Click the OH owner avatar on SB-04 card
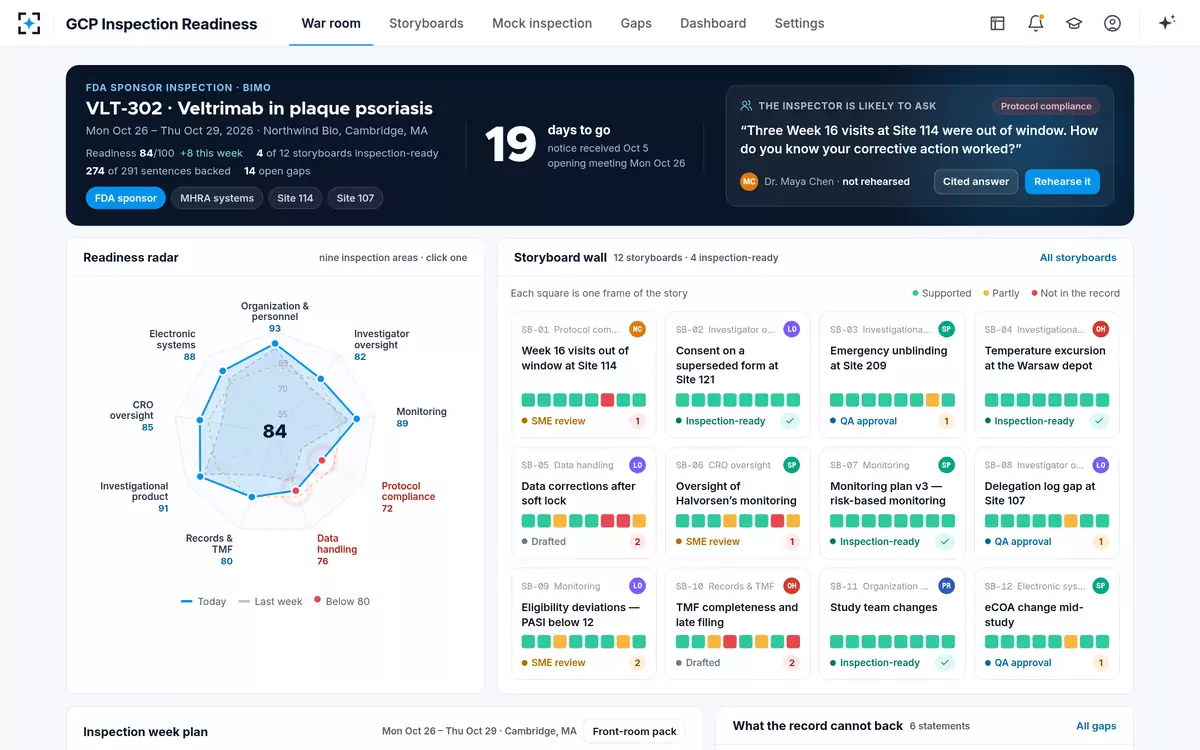The width and height of the screenshot is (1200, 750). (1100, 329)
